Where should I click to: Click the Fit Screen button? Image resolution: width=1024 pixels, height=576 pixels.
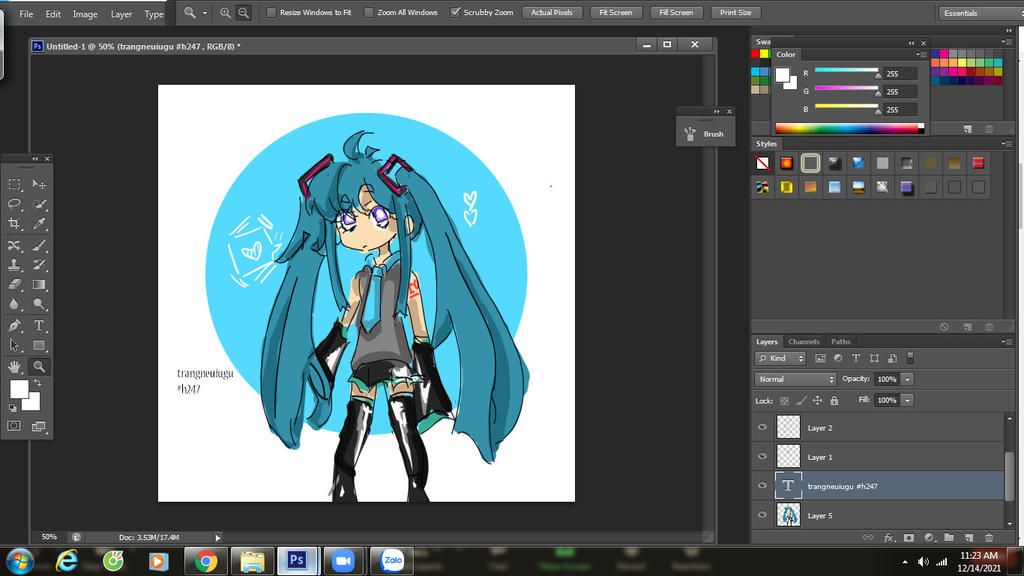click(616, 12)
